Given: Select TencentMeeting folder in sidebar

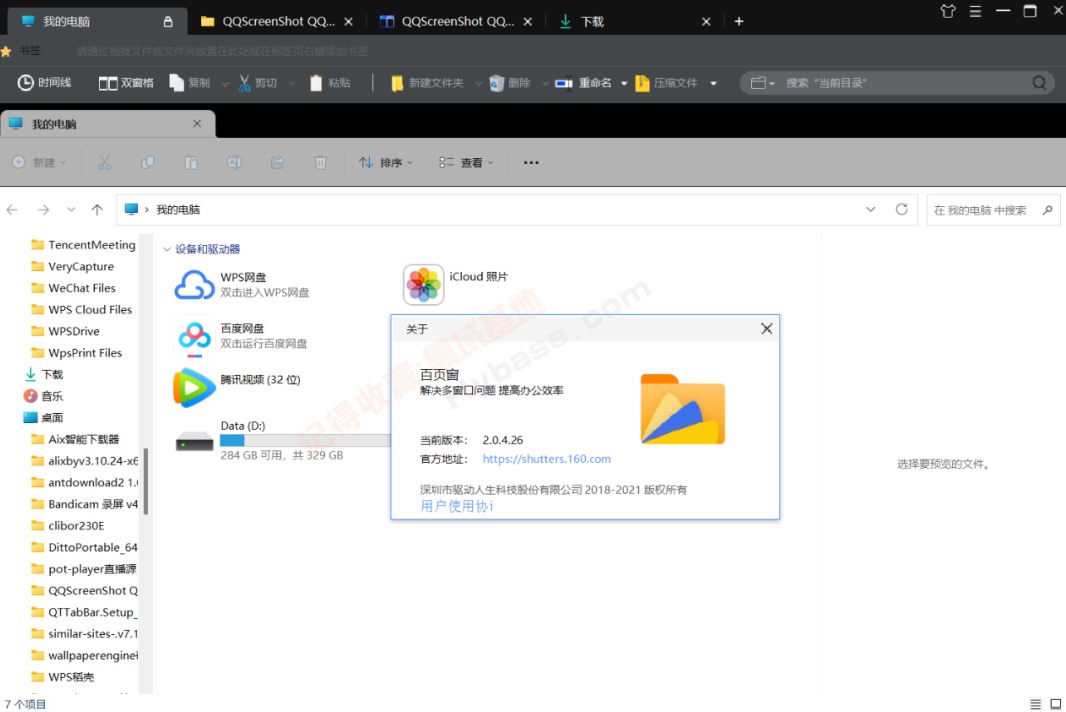Looking at the screenshot, I should pyautogui.click(x=84, y=245).
